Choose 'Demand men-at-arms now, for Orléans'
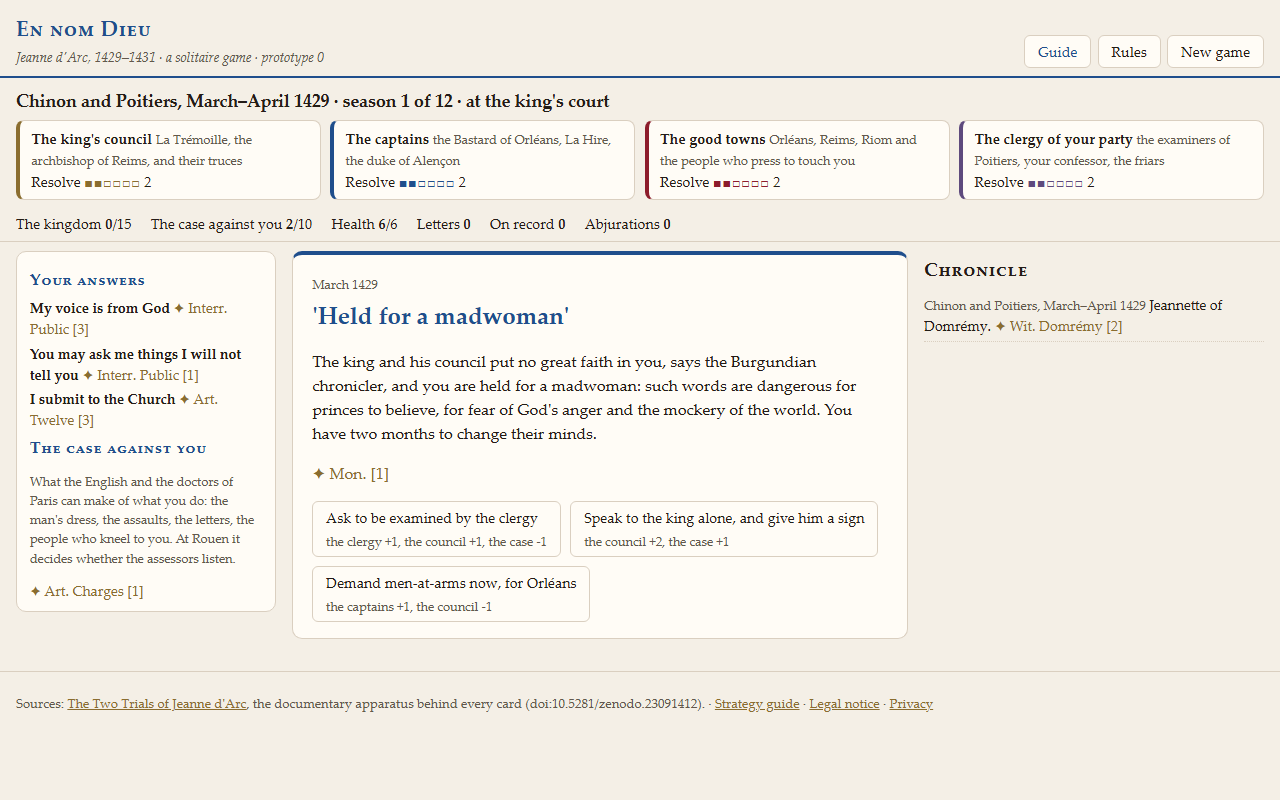Image resolution: width=1280 pixels, height=800 pixels. click(x=451, y=594)
